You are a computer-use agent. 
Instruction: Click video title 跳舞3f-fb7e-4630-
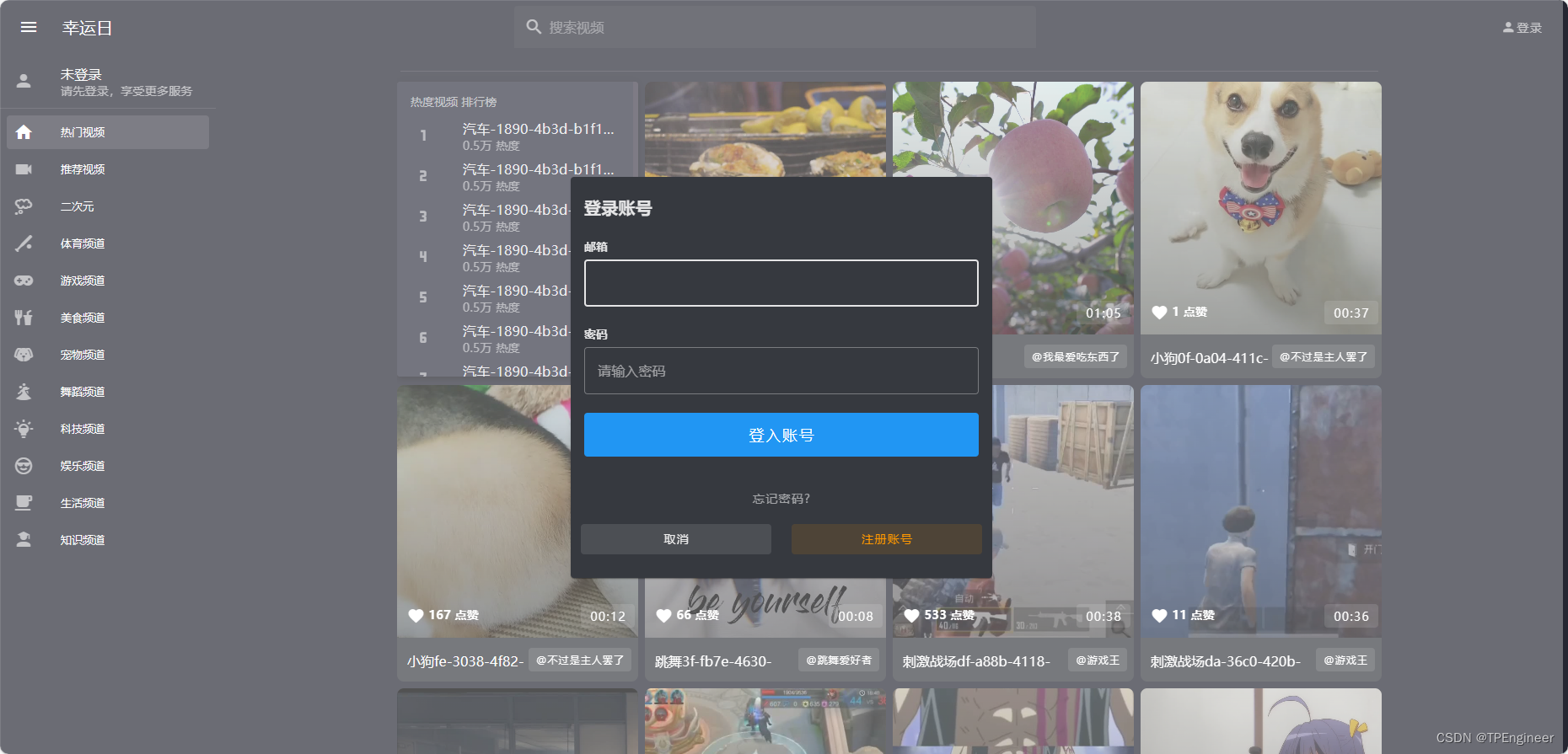coord(713,661)
